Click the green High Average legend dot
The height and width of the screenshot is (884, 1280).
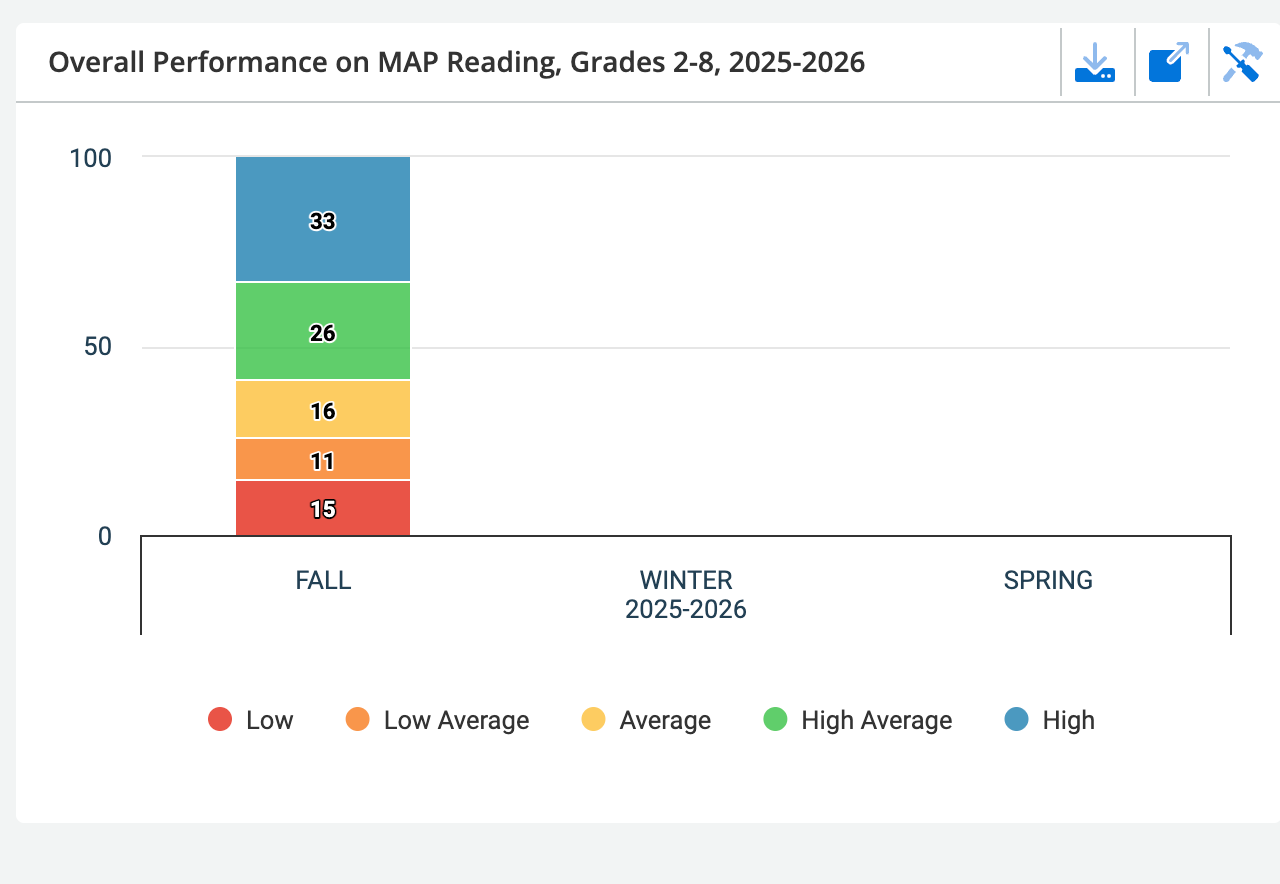point(775,719)
